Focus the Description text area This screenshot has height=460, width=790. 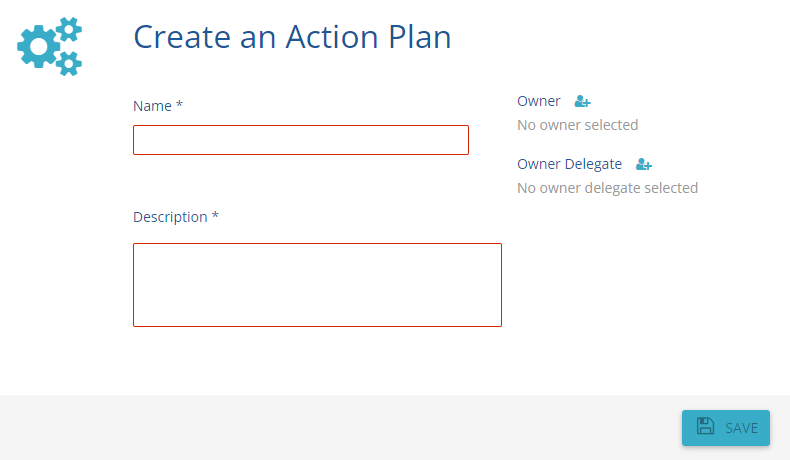coord(317,284)
